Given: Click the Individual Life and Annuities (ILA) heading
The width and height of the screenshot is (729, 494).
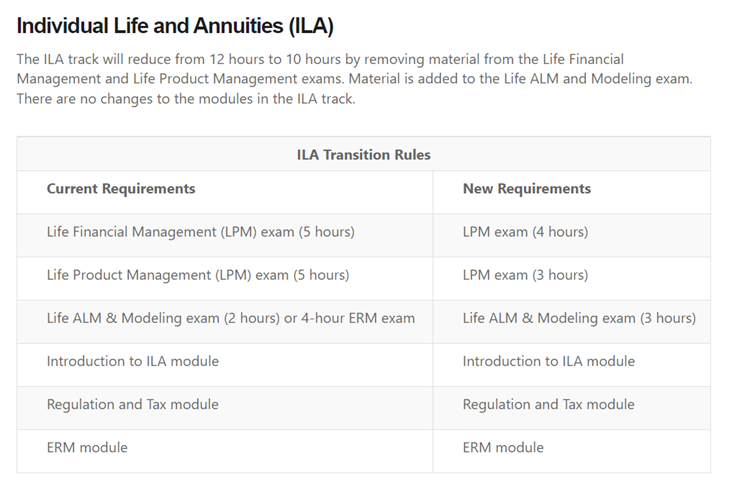Looking at the screenshot, I should click(x=175, y=26).
